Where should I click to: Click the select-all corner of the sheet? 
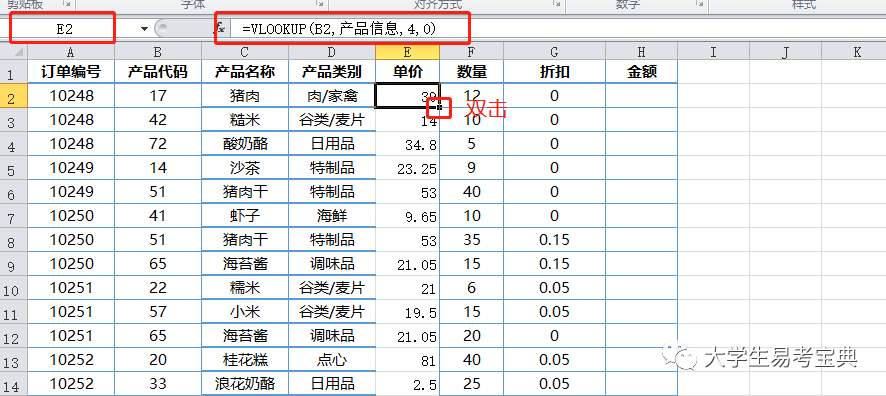14,52
